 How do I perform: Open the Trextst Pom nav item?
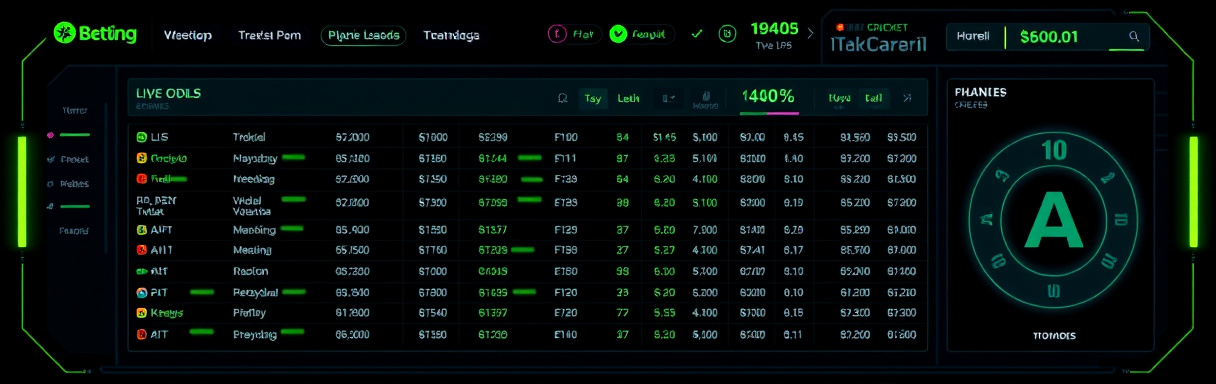(269, 35)
